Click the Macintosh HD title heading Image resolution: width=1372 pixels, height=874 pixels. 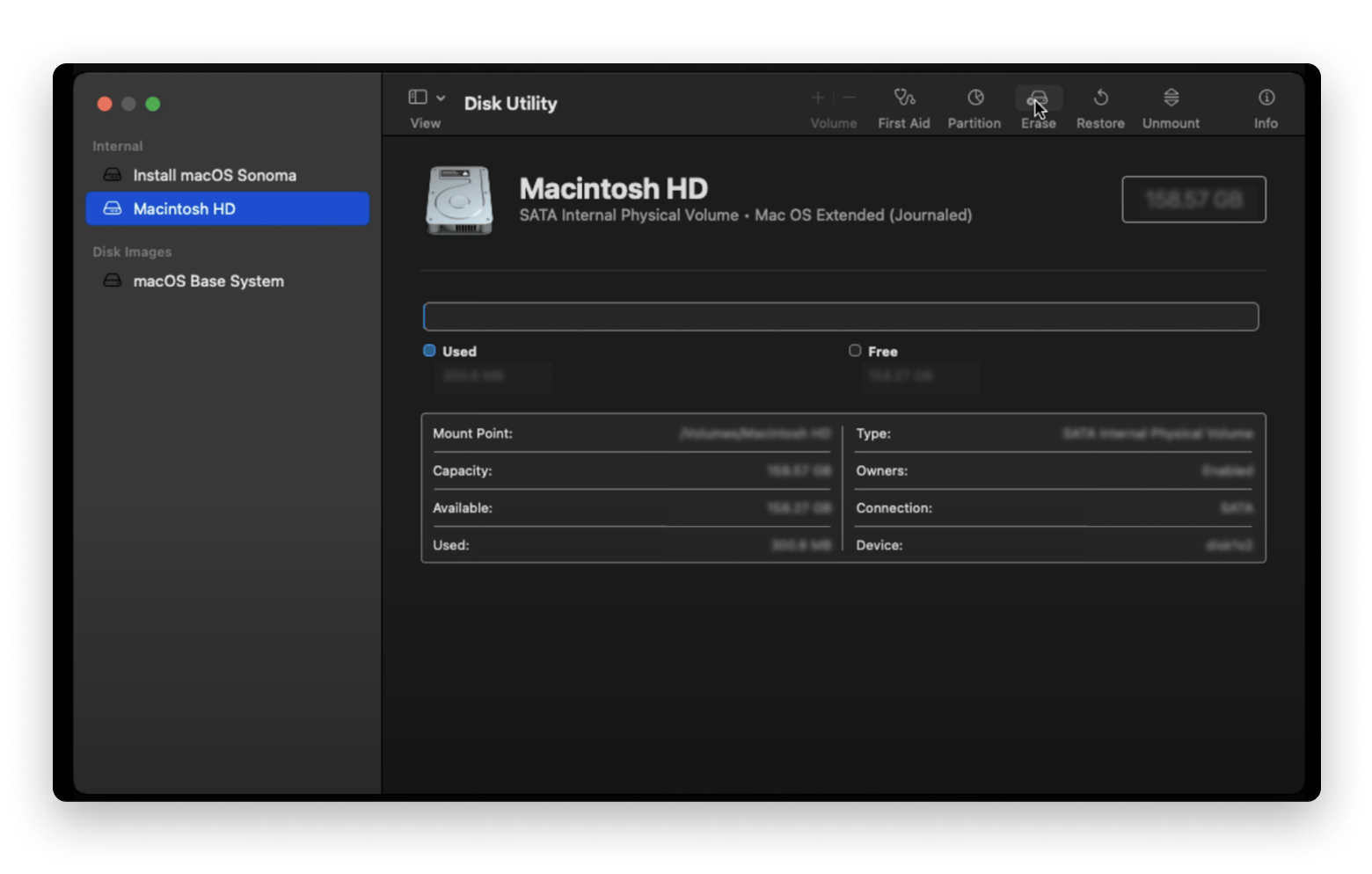click(x=614, y=188)
